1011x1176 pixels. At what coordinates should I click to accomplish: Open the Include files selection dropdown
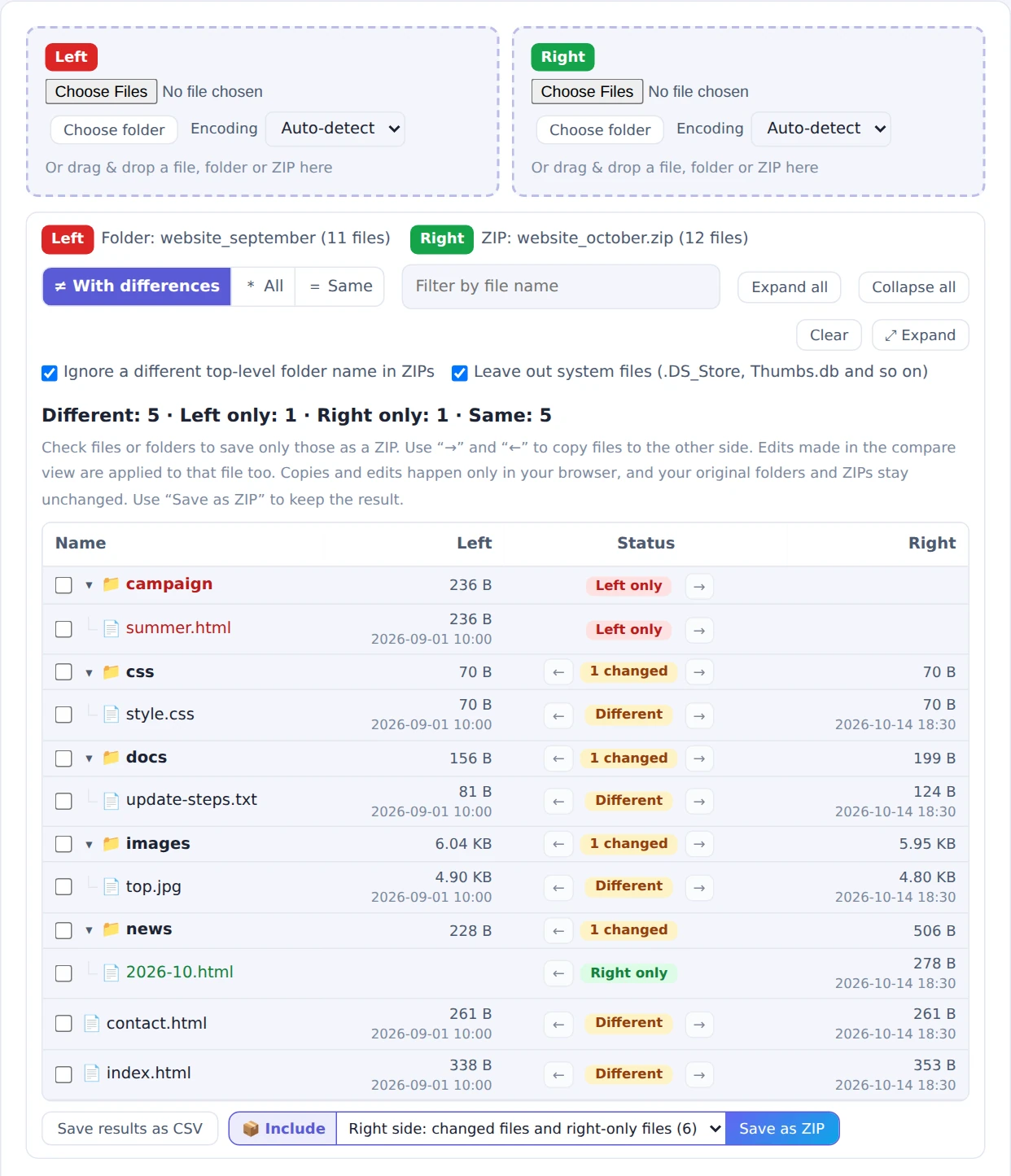click(x=531, y=1129)
